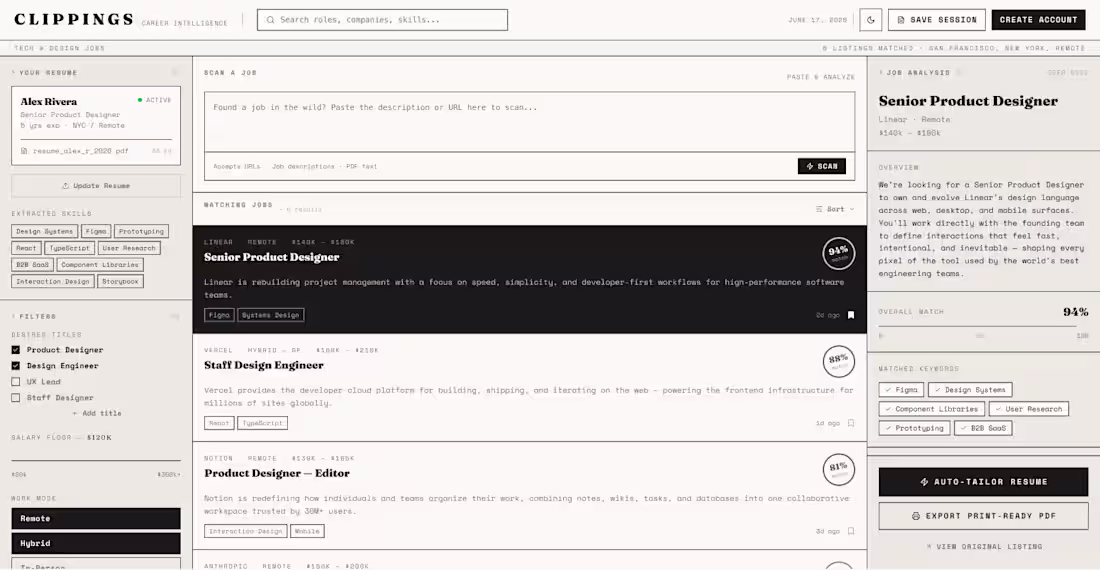Click the Tech & Design Jobs breadcrumb

point(59,48)
